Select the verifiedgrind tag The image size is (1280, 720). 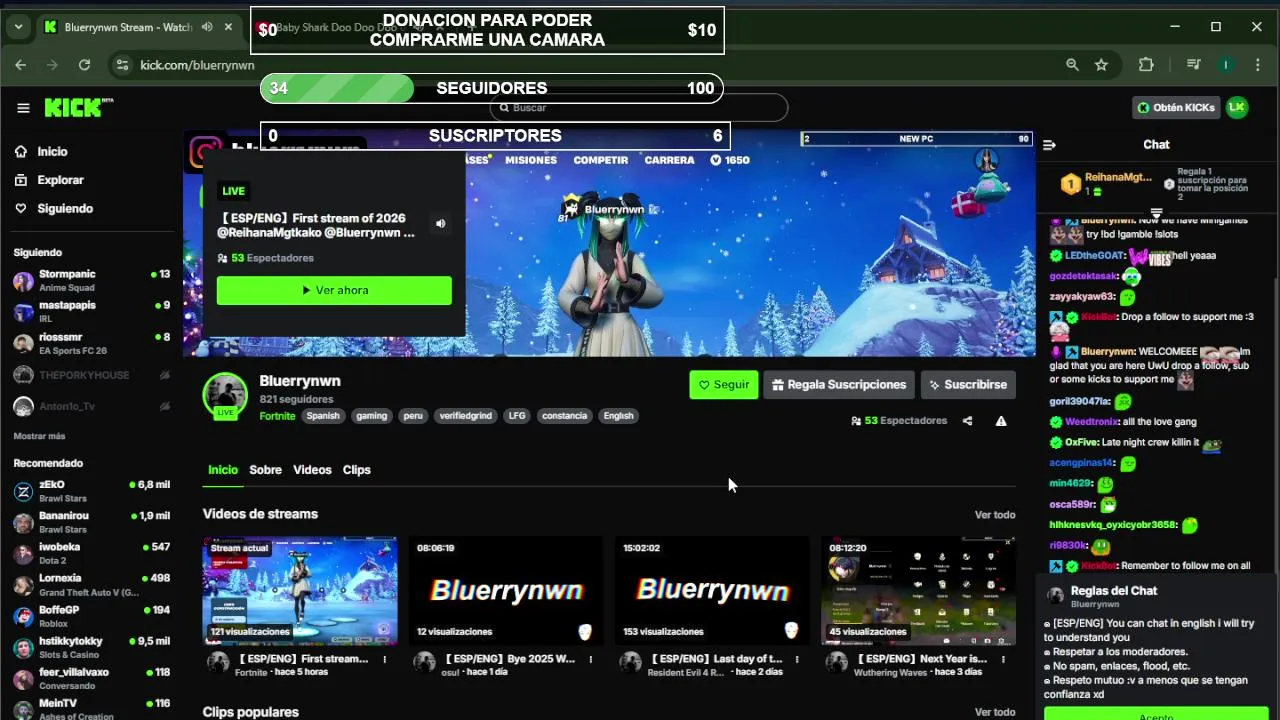[x=466, y=416]
